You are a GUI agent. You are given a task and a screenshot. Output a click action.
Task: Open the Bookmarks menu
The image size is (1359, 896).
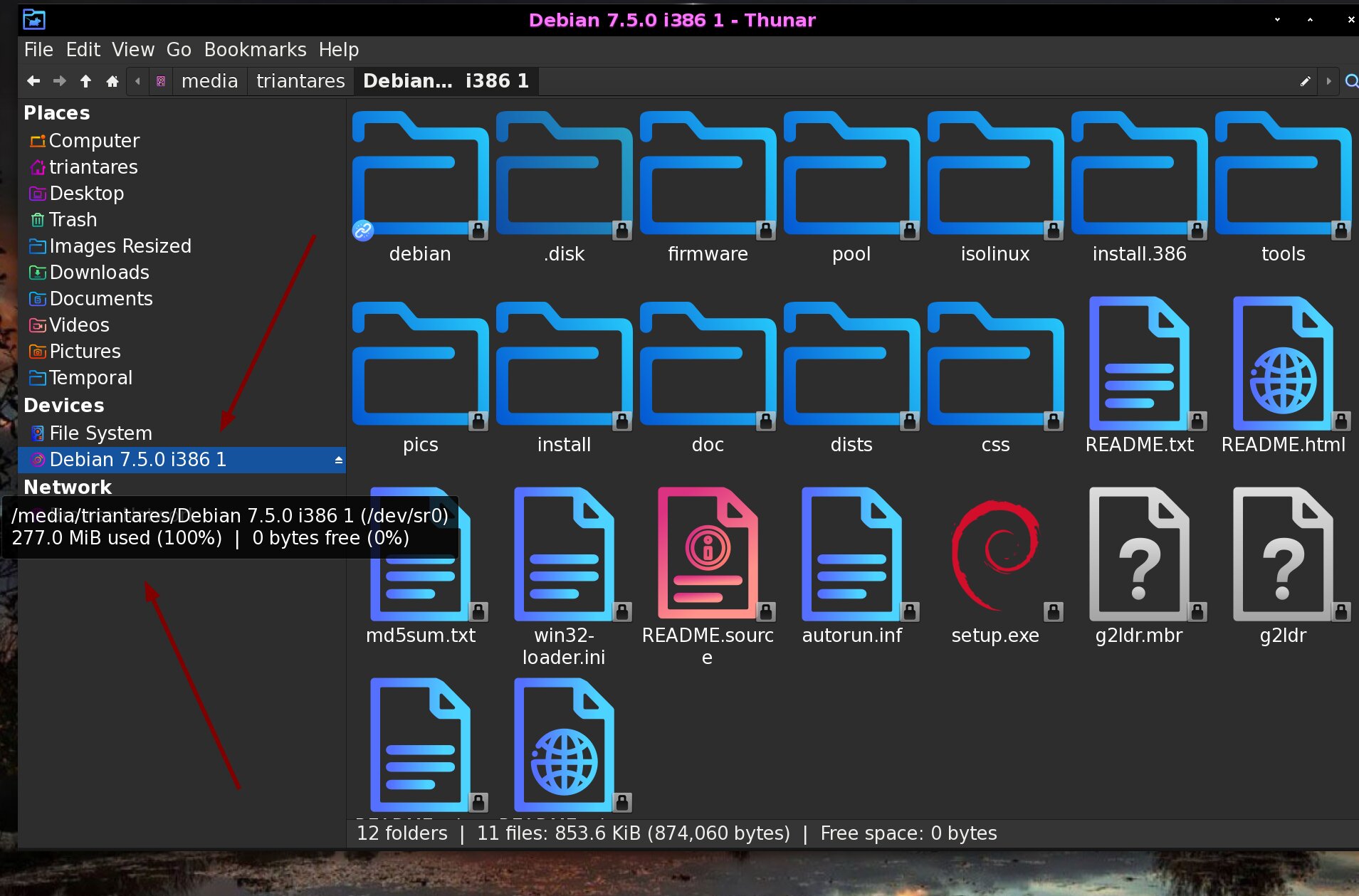pos(255,50)
